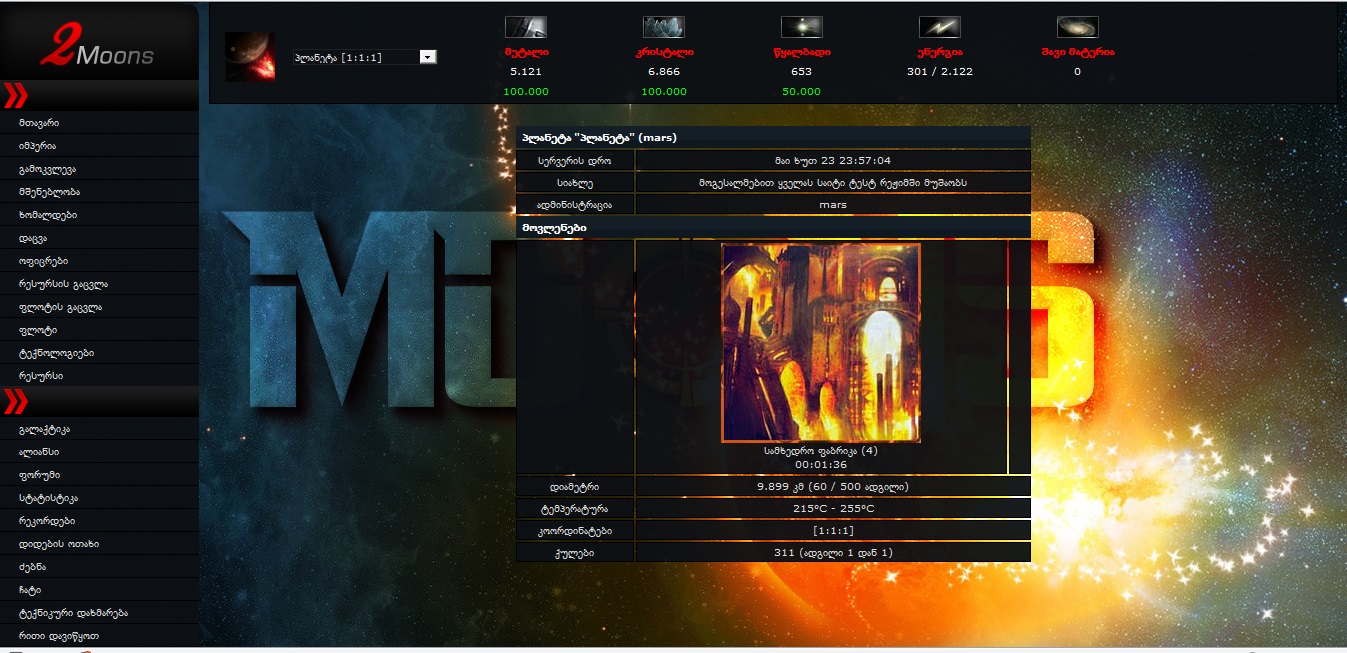Click the deuterium amount 653
The height and width of the screenshot is (653, 1347).
(801, 72)
